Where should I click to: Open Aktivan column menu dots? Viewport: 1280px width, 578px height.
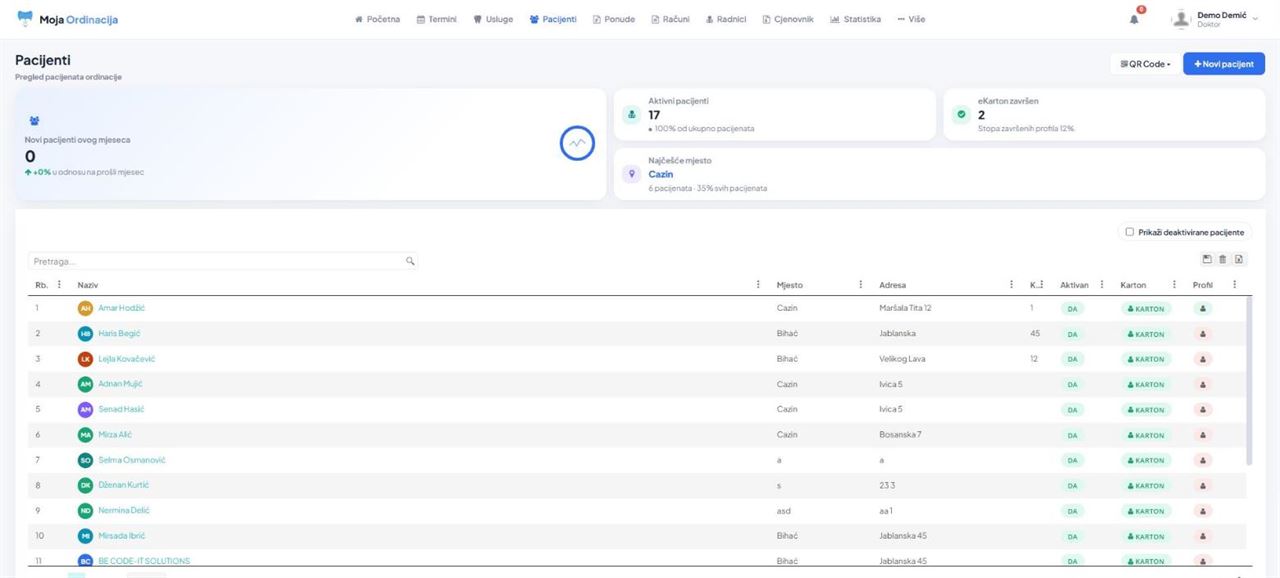tap(1102, 285)
